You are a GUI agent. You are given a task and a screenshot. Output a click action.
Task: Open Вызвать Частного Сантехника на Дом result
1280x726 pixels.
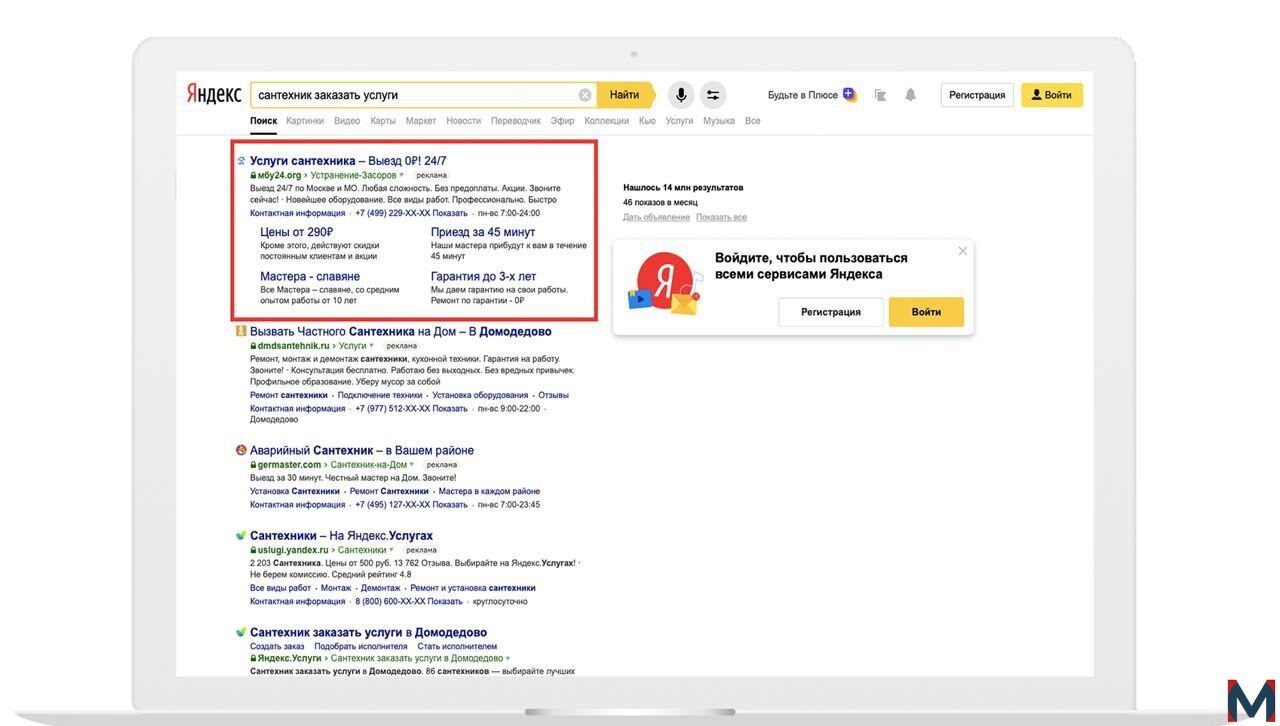click(400, 331)
